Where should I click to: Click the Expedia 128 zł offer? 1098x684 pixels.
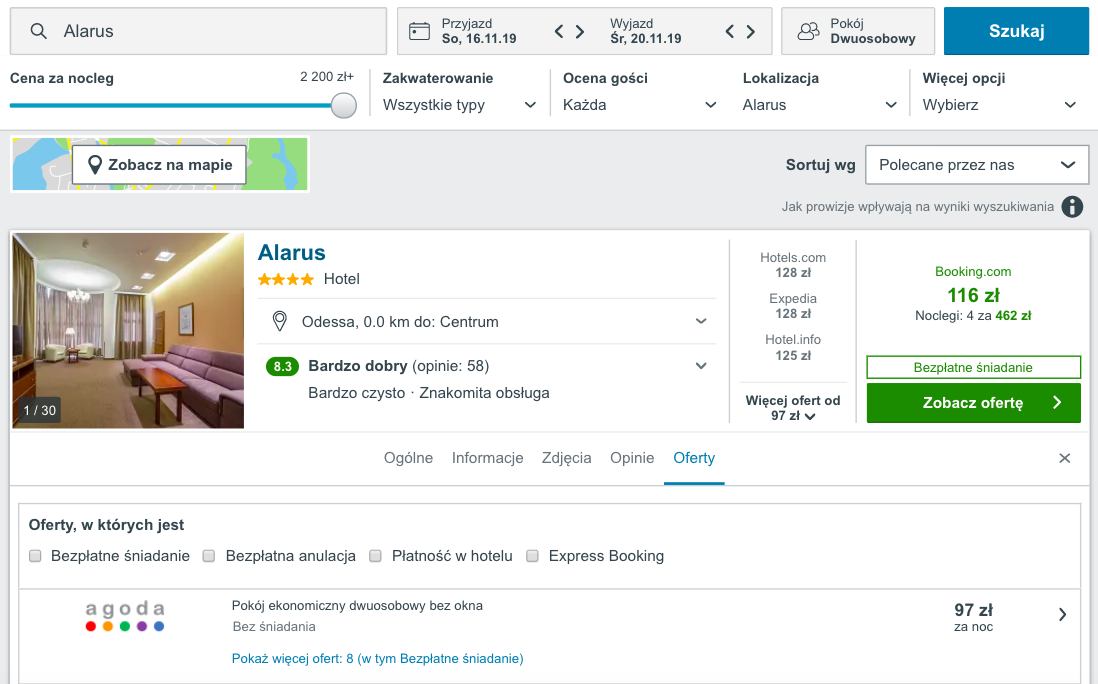point(793,306)
